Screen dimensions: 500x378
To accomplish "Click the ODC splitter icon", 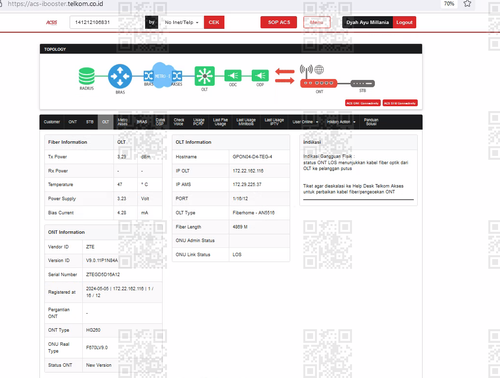I will (233, 76).
